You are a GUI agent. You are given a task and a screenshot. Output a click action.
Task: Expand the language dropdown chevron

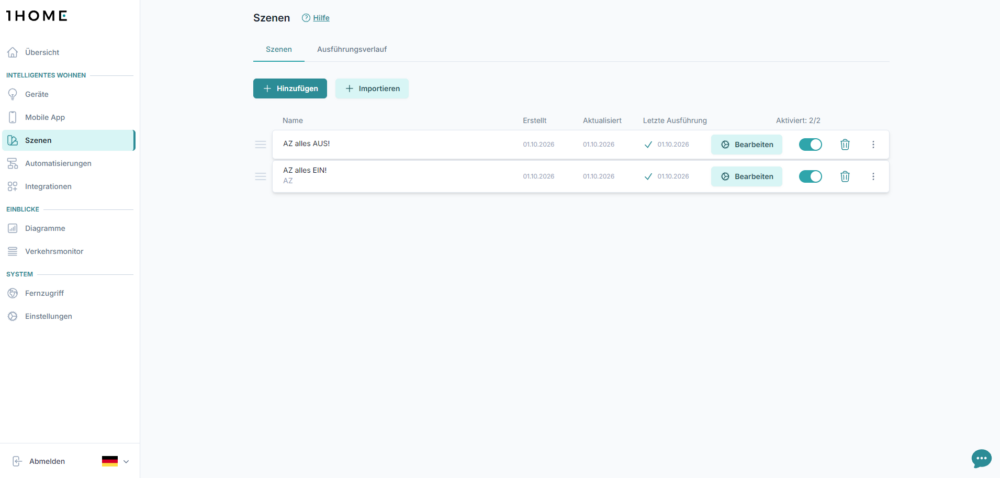(126, 461)
